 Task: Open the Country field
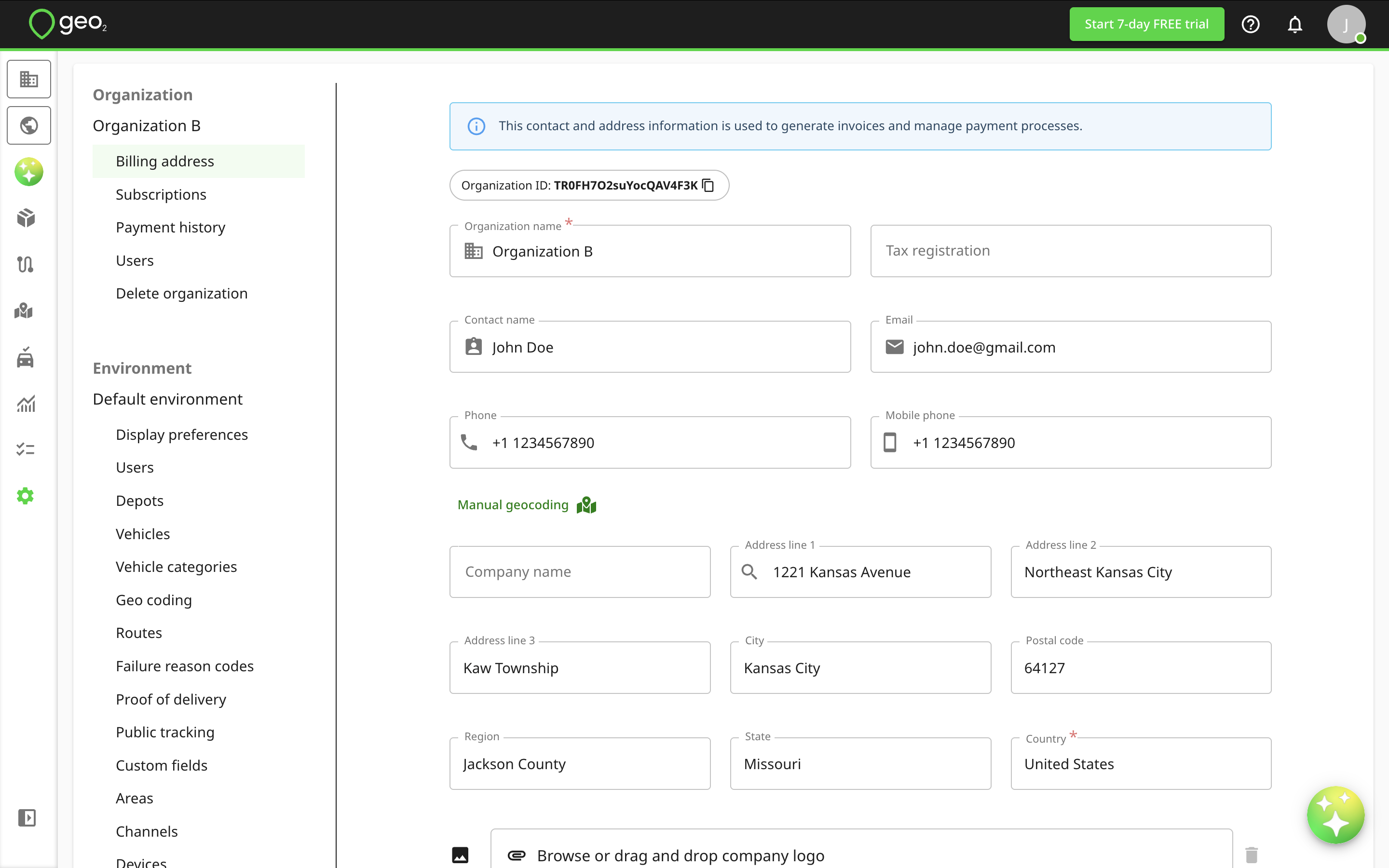(x=1141, y=763)
